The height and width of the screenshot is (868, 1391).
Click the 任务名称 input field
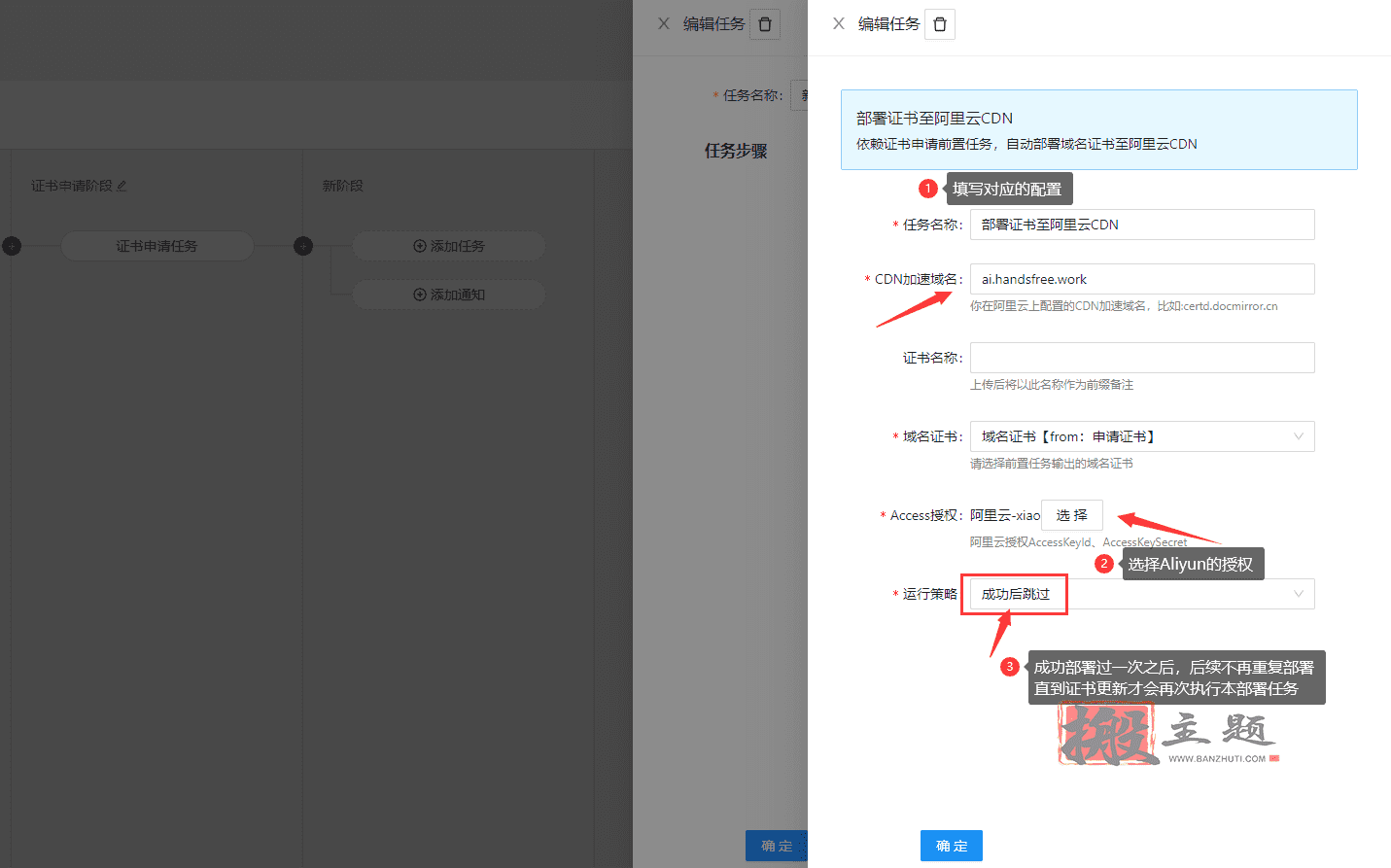coord(1142,225)
